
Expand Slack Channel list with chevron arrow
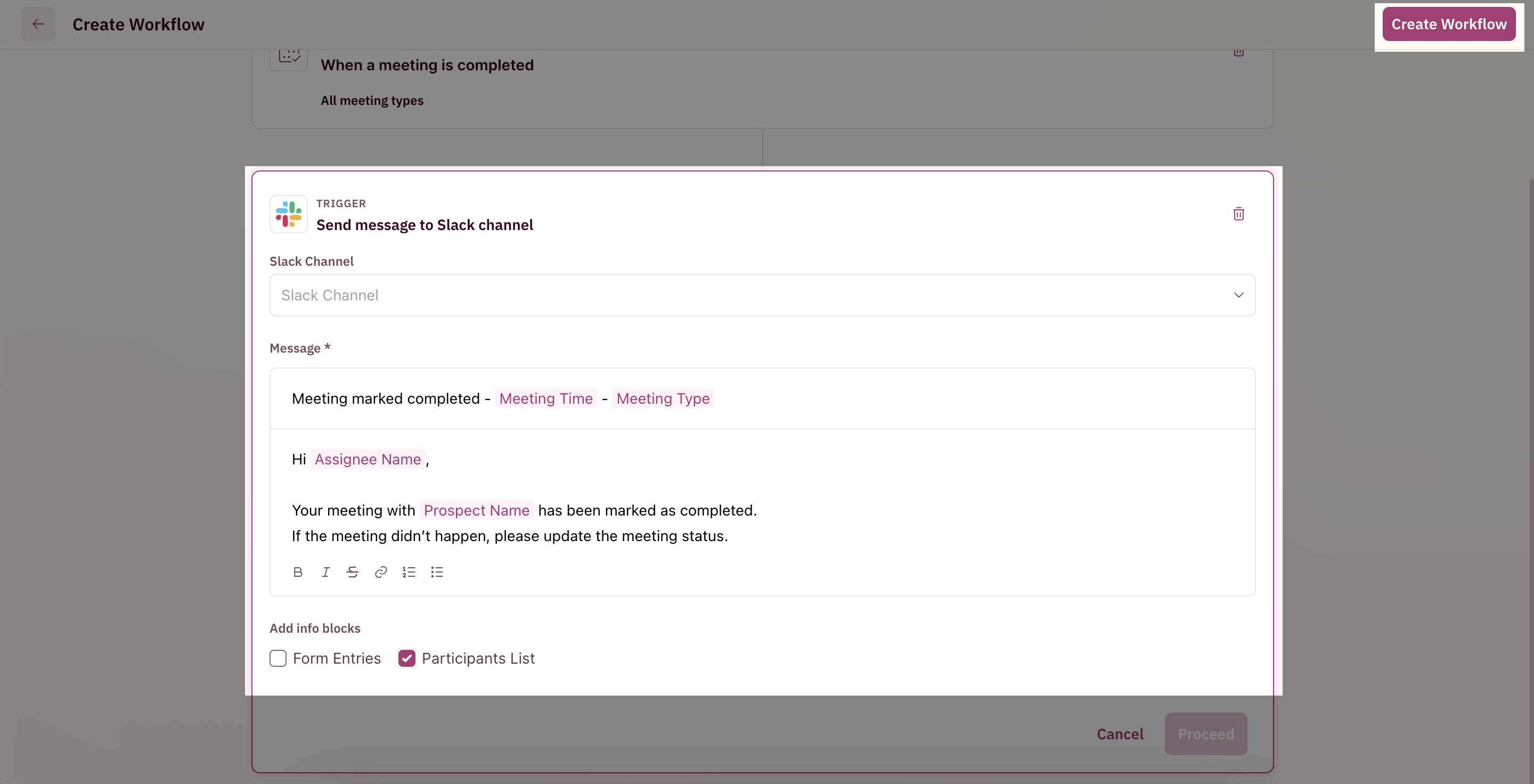point(1238,295)
